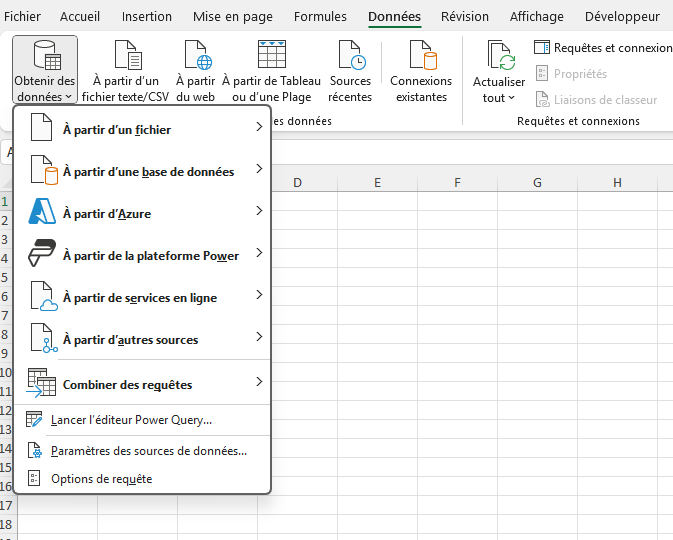Screen dimensions: 673x540
Task: Click the À partir du web globe icon
Action: coord(198,55)
